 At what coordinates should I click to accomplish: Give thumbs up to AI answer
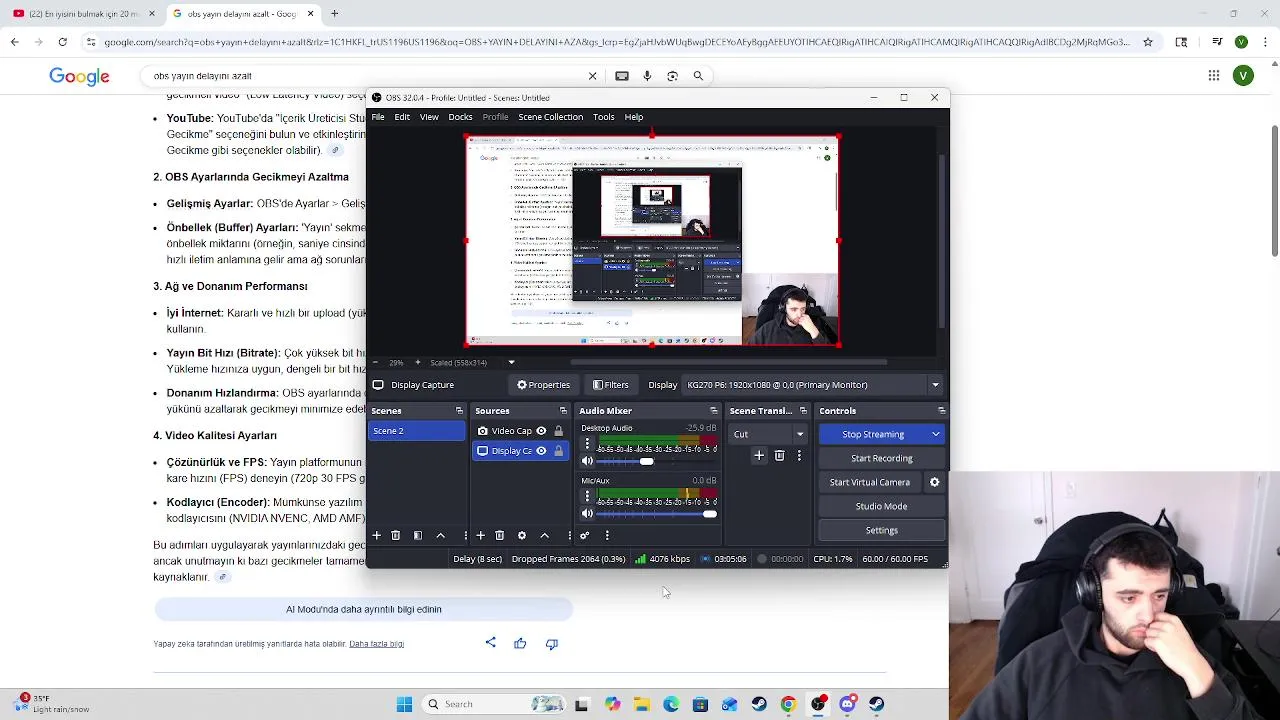520,643
